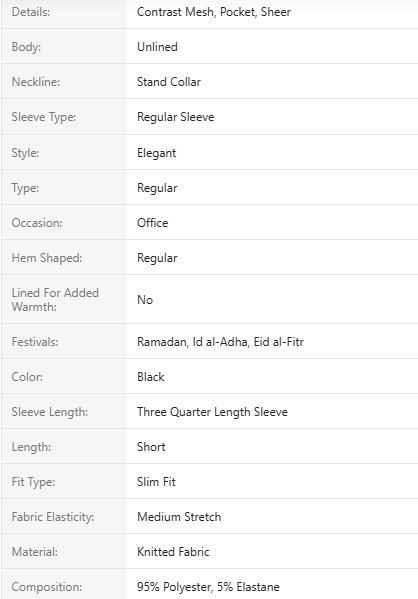The width and height of the screenshot is (418, 599).
Task: Click the Lined For Added Warmth label
Action: pos(55,300)
